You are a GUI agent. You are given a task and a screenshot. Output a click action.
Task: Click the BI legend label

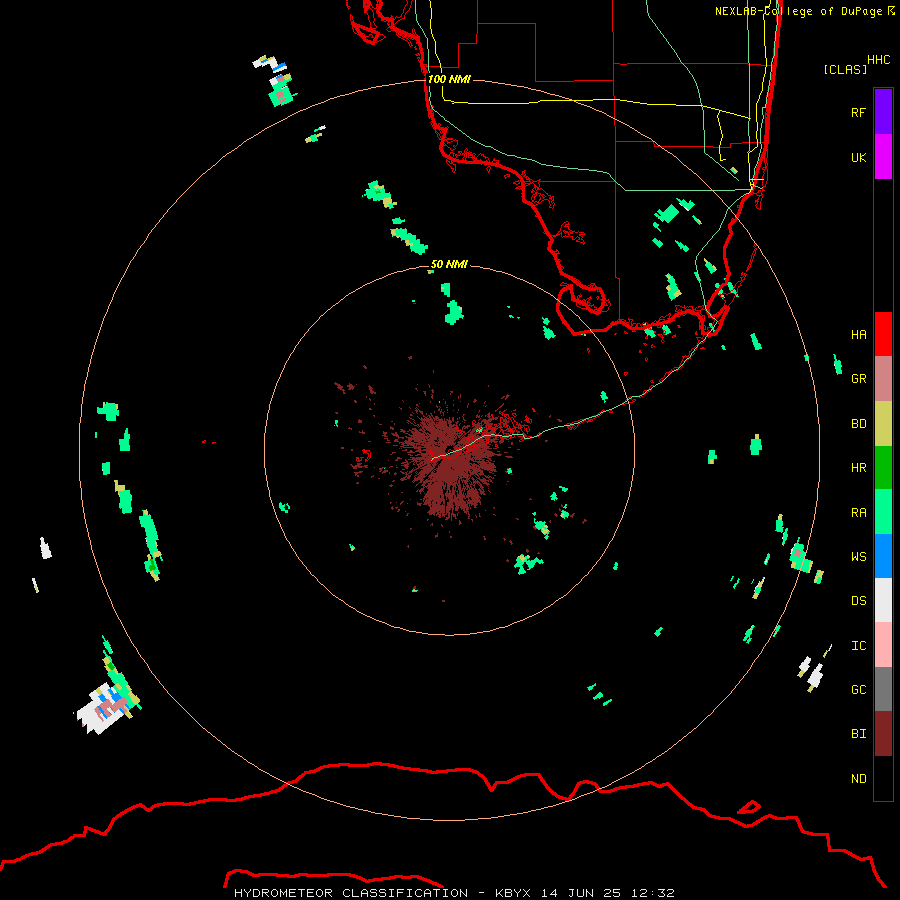[x=858, y=734]
